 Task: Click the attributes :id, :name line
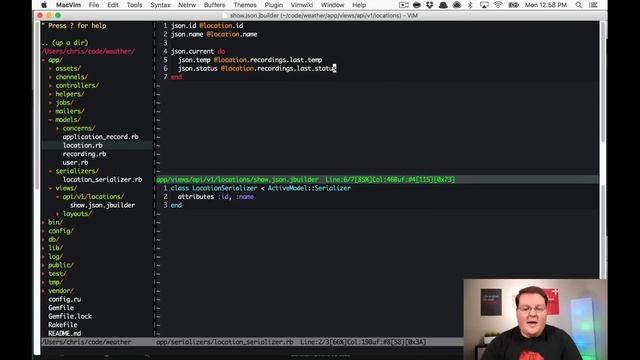coord(216,197)
